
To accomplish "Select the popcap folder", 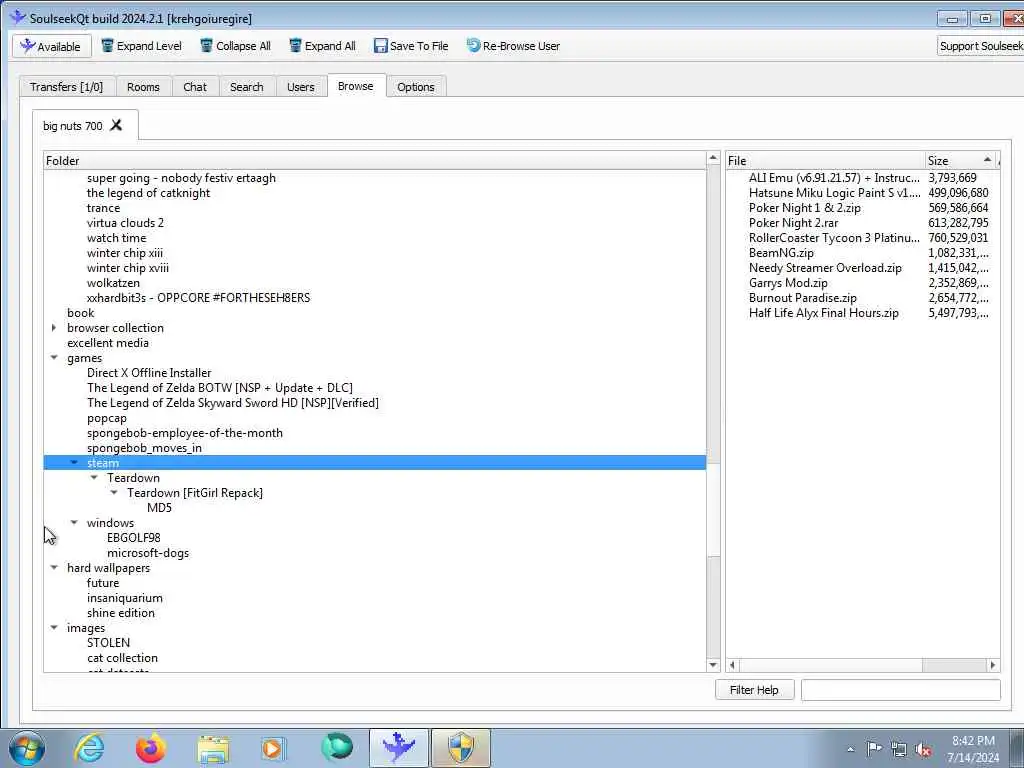I will [x=106, y=418].
